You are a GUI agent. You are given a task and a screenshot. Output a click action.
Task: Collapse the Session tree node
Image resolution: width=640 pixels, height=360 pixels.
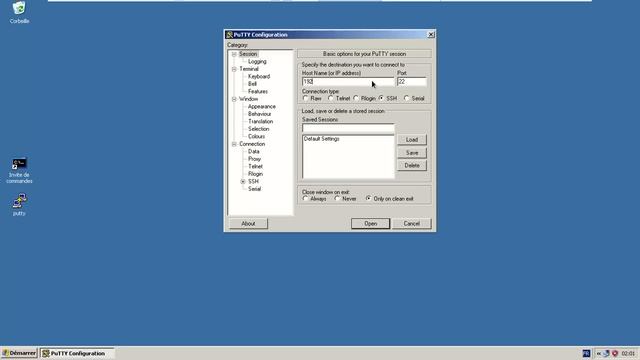(234, 54)
